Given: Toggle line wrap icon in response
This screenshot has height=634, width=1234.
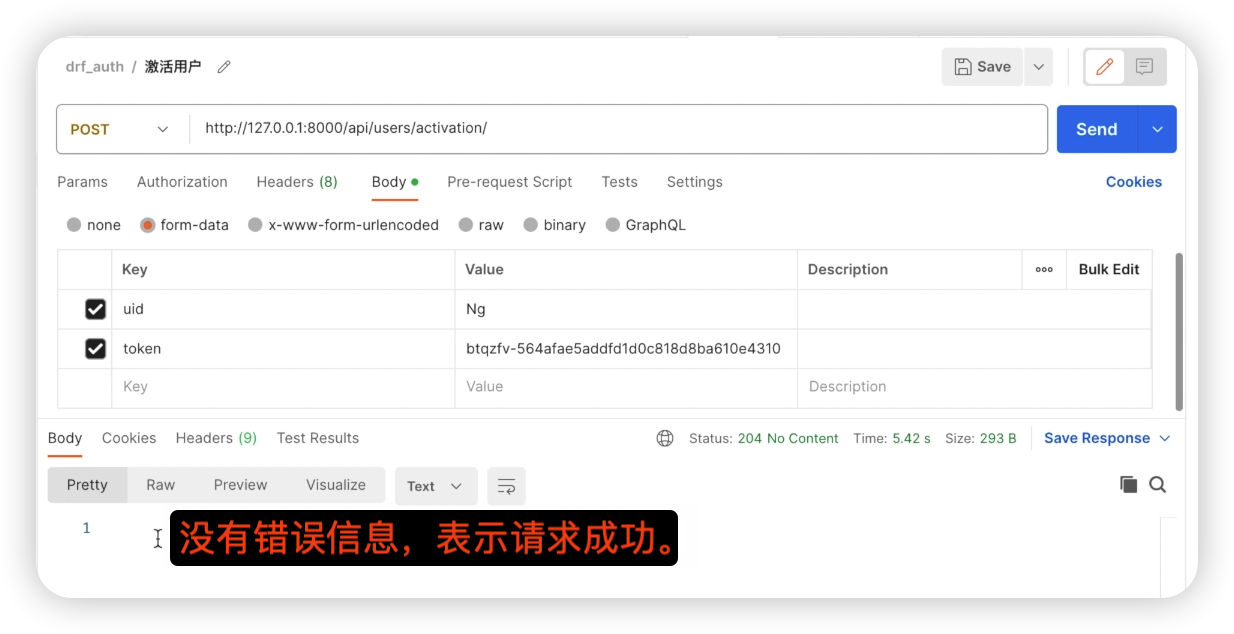Looking at the screenshot, I should click(506, 486).
